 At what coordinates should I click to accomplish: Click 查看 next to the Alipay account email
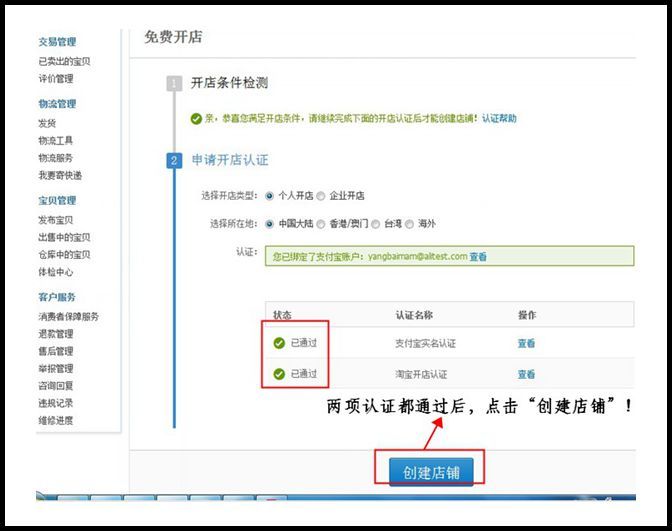[478, 257]
